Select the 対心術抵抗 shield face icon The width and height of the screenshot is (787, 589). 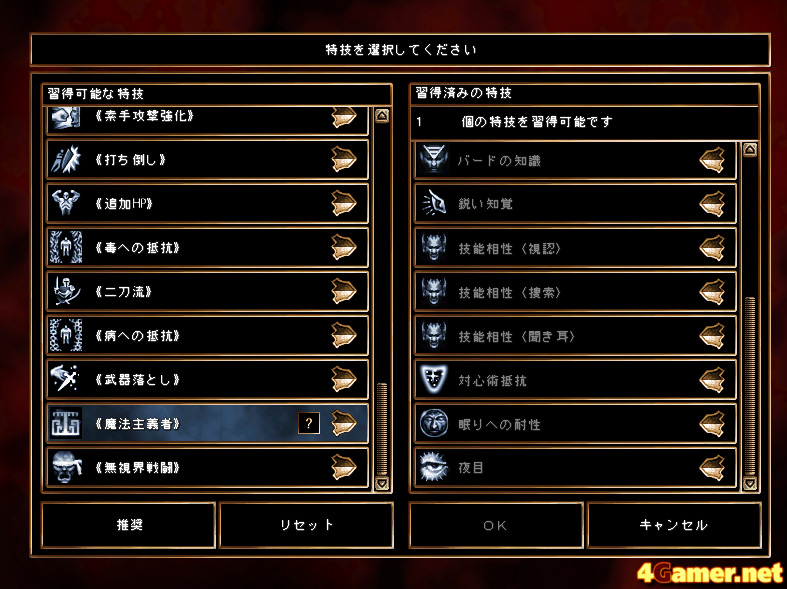coord(433,380)
